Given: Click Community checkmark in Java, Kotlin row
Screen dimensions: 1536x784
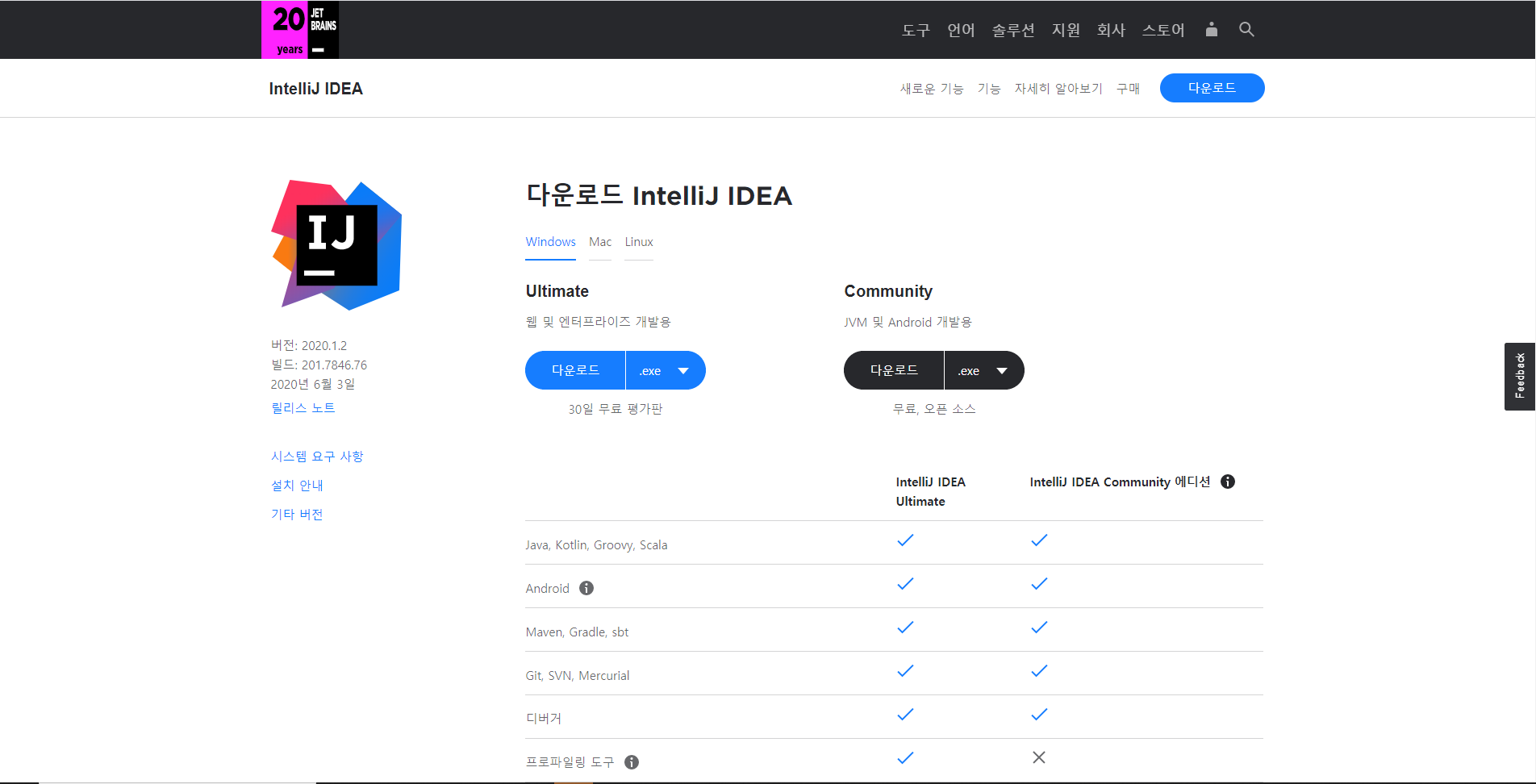Looking at the screenshot, I should tap(1039, 540).
